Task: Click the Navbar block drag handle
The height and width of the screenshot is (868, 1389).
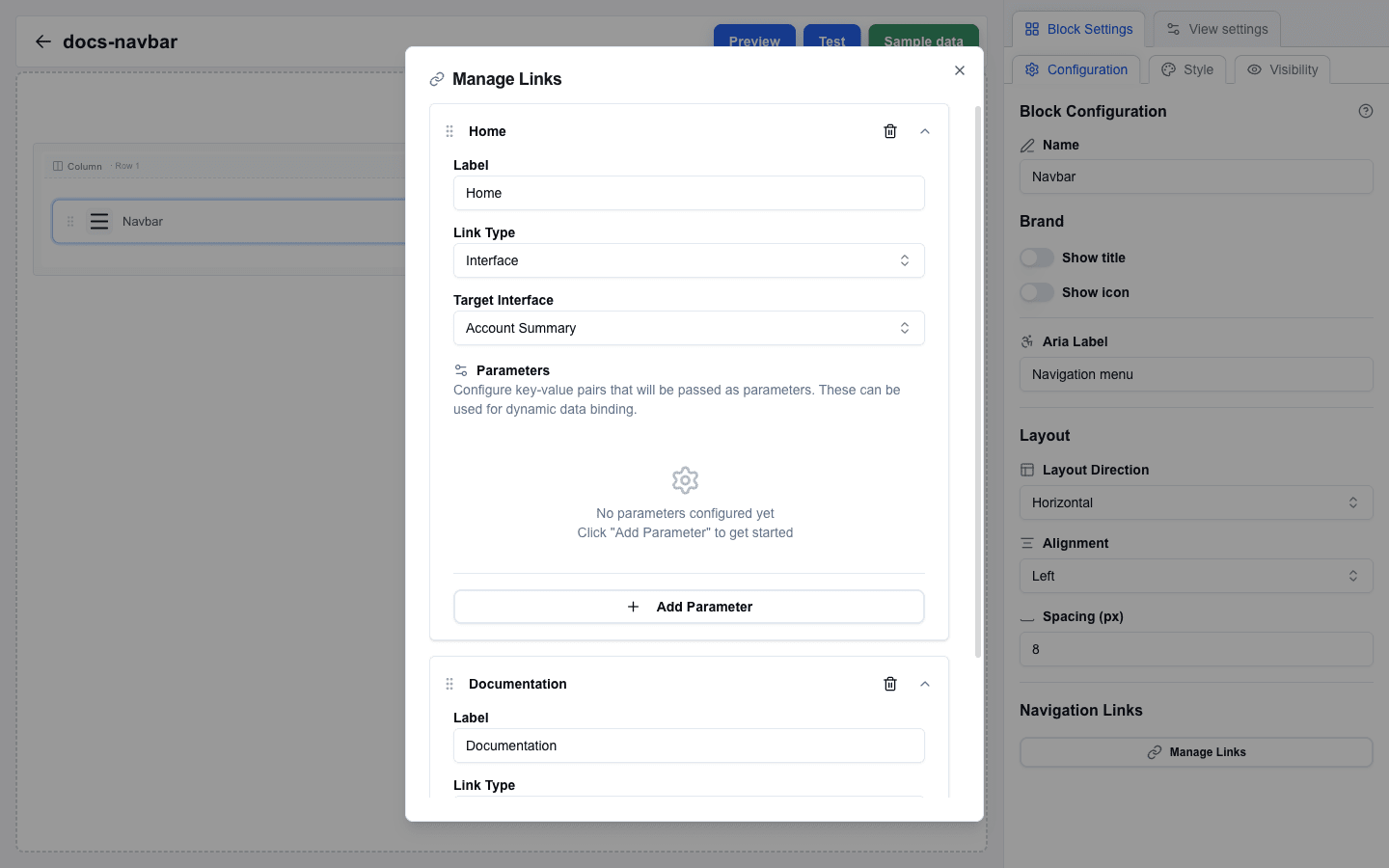Action: (x=70, y=221)
